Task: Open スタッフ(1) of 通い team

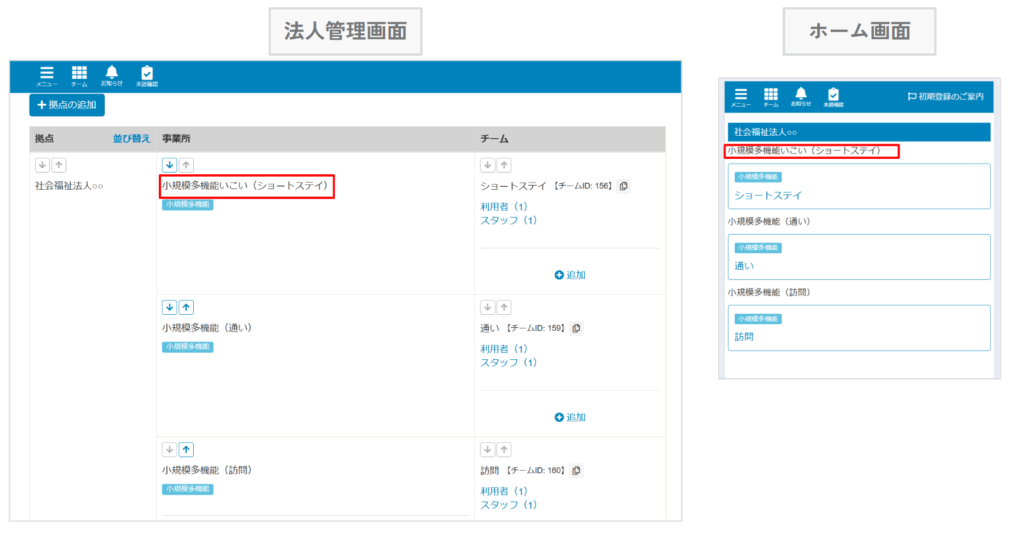Action: (x=508, y=363)
